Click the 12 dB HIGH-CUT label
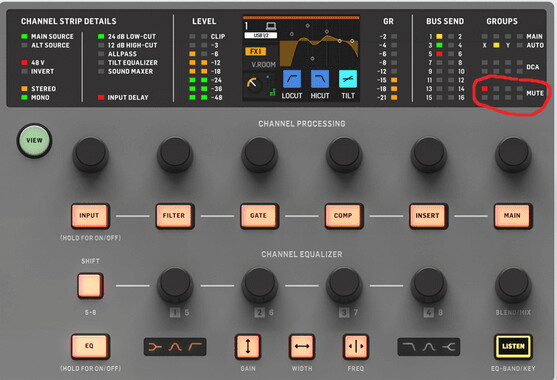The width and height of the screenshot is (557, 380). [x=133, y=45]
